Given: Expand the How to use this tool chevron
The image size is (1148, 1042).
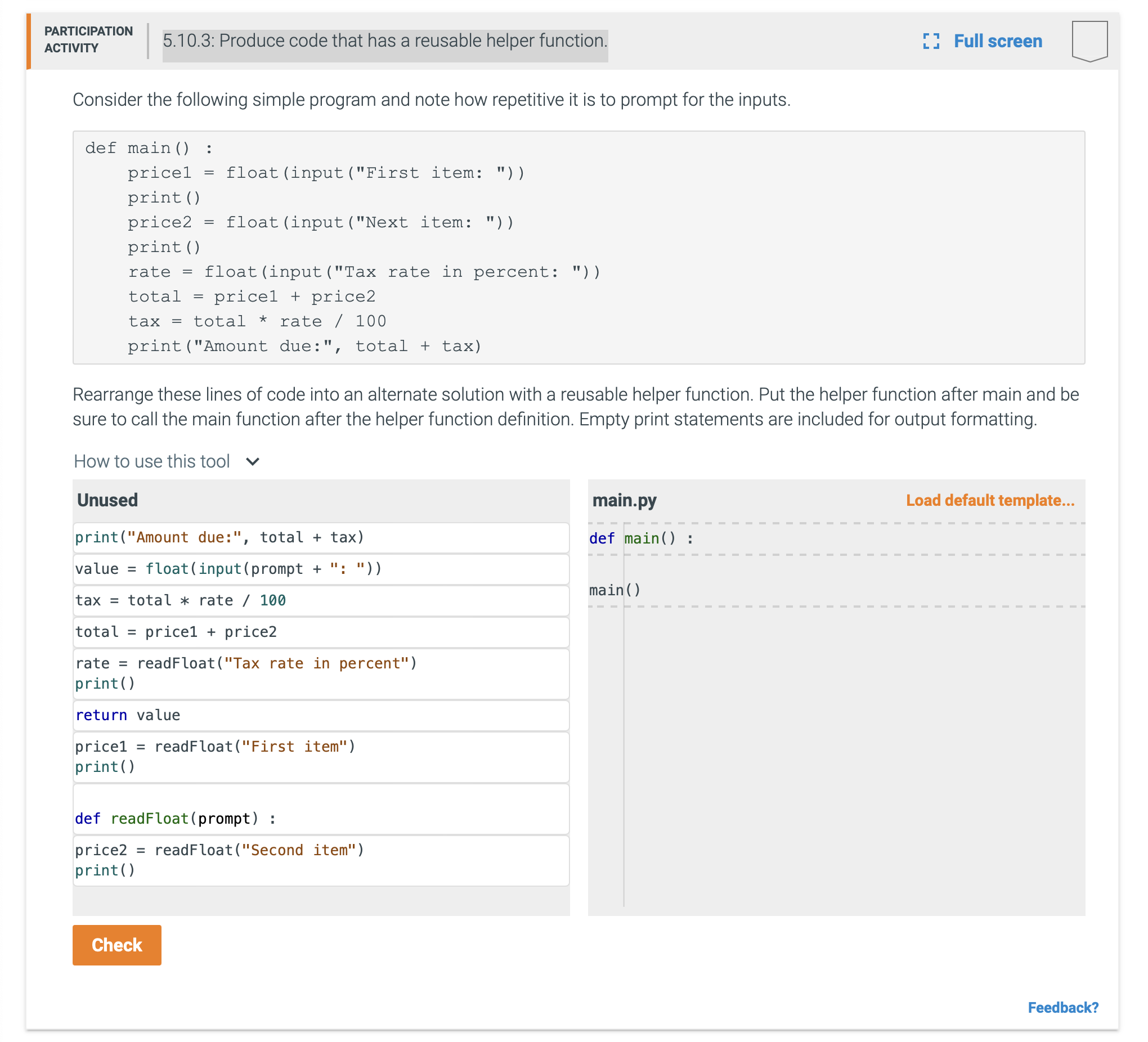Looking at the screenshot, I should coord(253,461).
